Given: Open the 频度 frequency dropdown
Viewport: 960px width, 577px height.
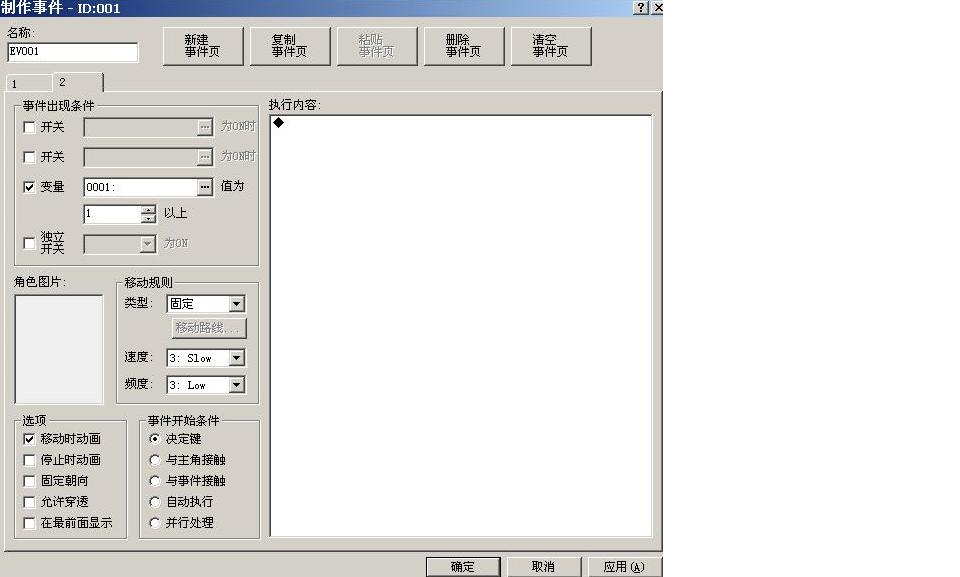Looking at the screenshot, I should tap(236, 385).
